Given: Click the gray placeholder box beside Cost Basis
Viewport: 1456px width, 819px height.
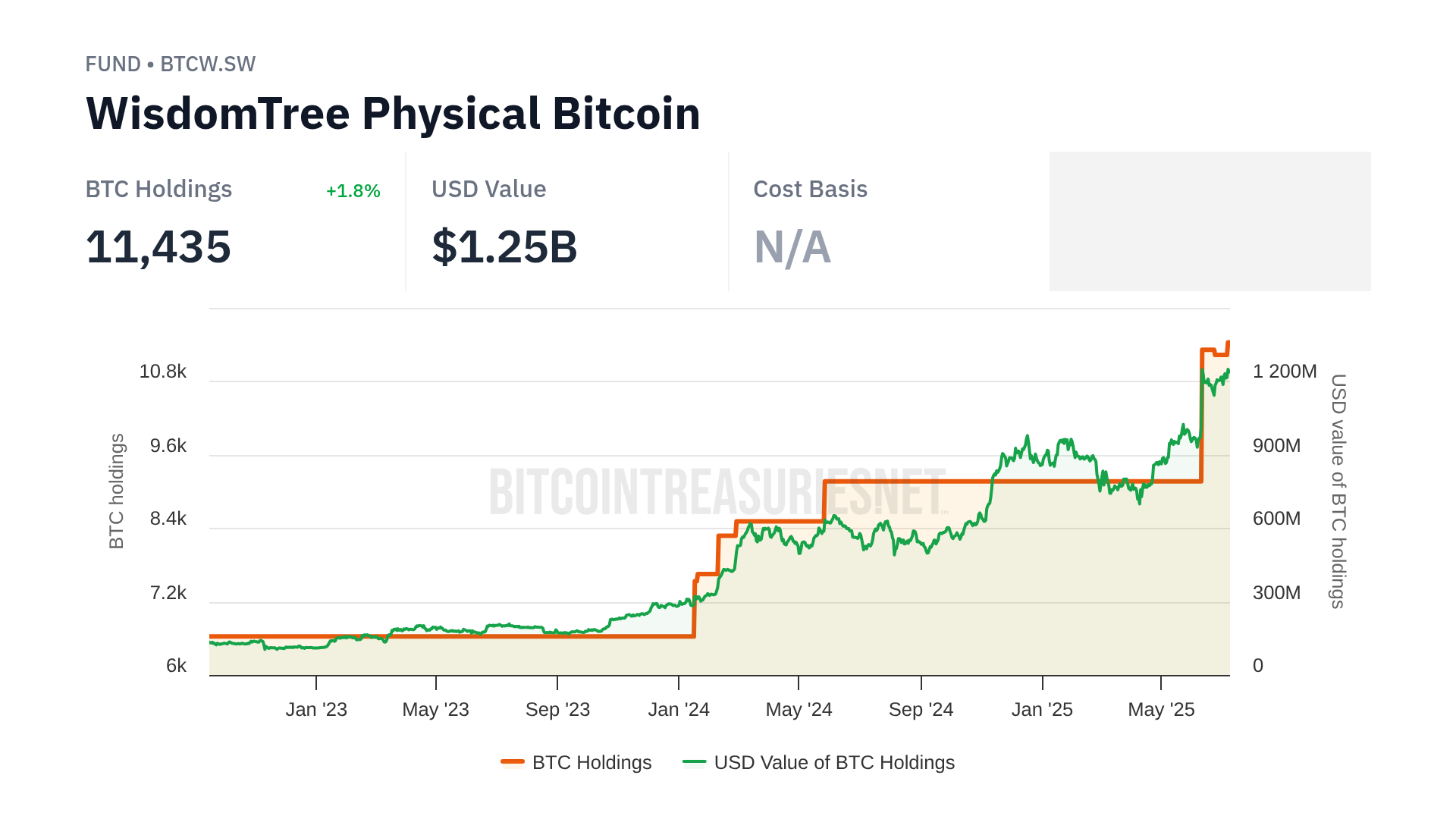Looking at the screenshot, I should click(x=1210, y=221).
